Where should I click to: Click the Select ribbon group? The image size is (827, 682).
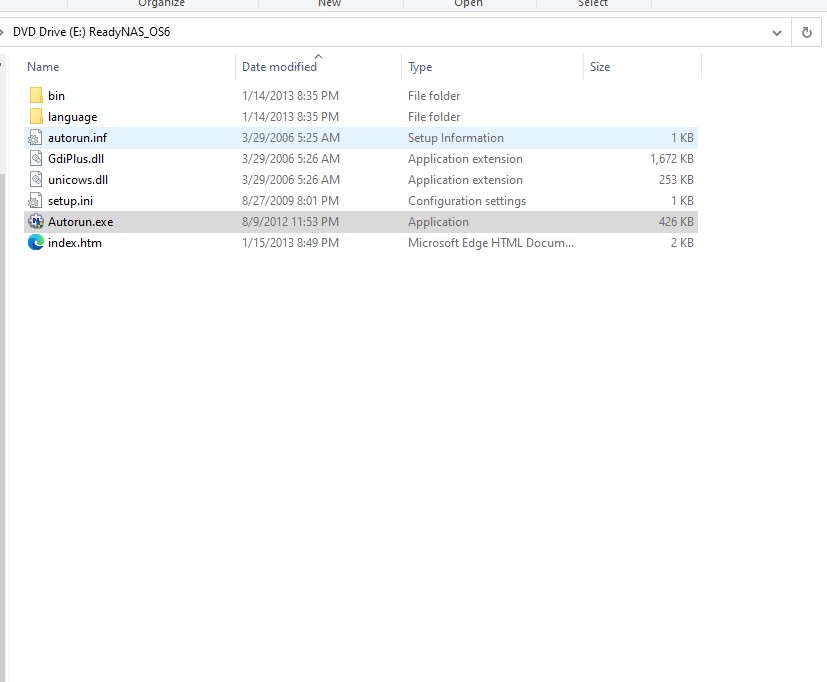tap(592, 3)
